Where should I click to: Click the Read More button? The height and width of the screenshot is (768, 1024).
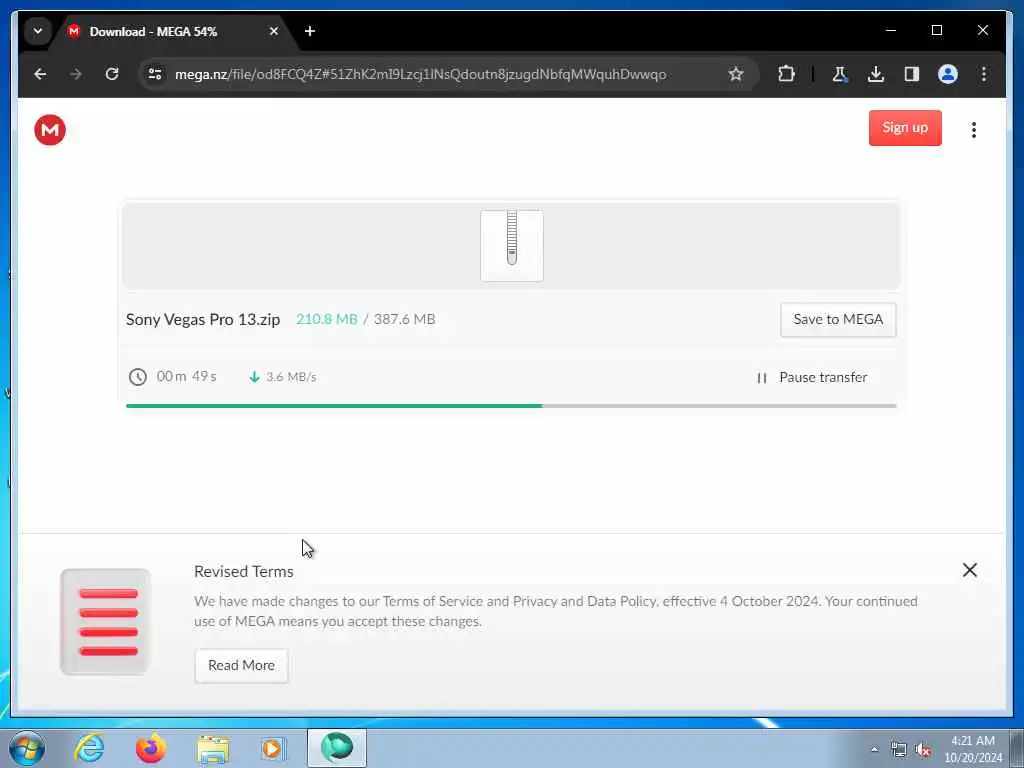241,665
